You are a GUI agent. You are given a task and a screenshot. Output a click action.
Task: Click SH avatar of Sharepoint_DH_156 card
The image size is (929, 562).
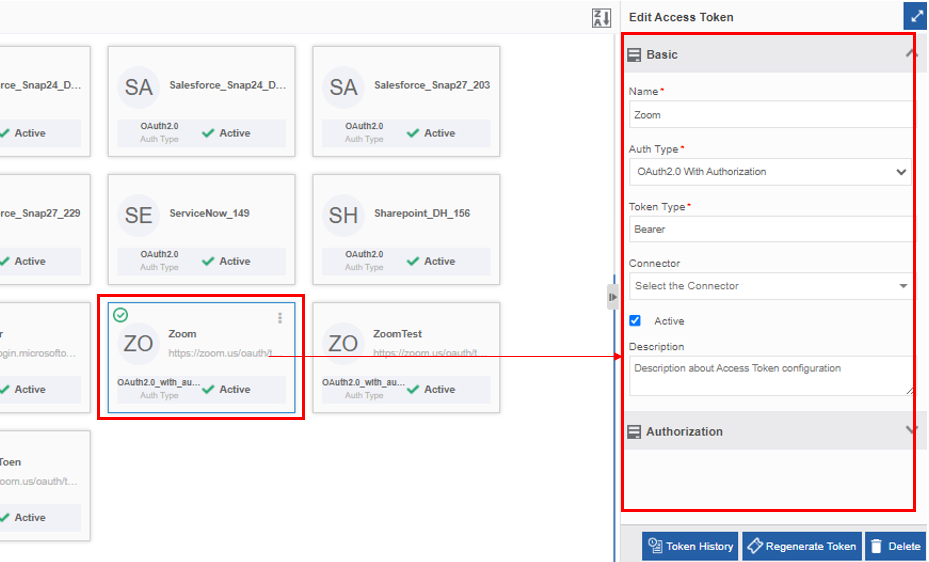point(343,215)
